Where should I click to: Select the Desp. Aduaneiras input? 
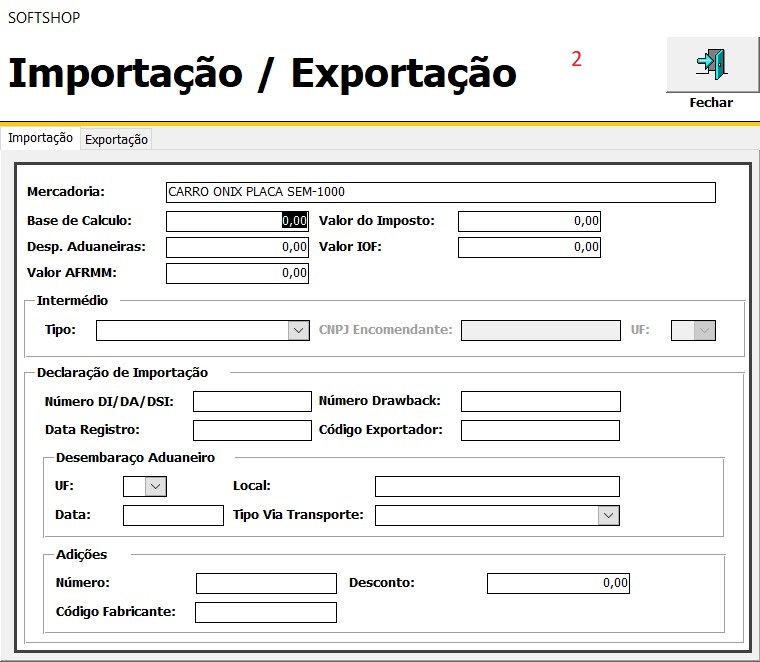pos(237,247)
